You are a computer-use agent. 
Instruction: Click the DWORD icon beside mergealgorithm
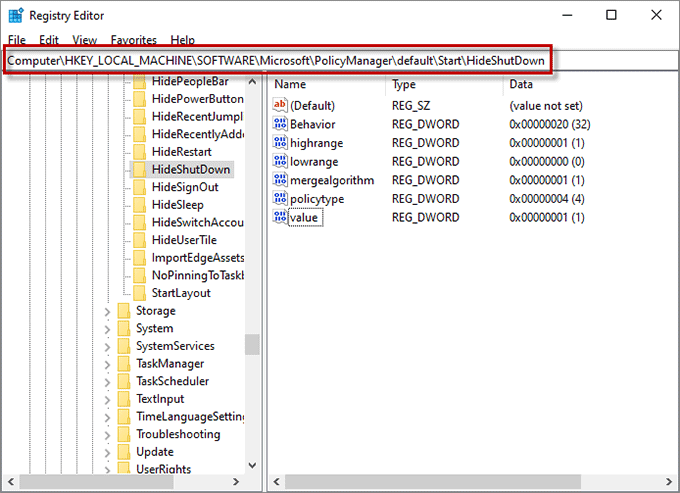click(x=280, y=180)
